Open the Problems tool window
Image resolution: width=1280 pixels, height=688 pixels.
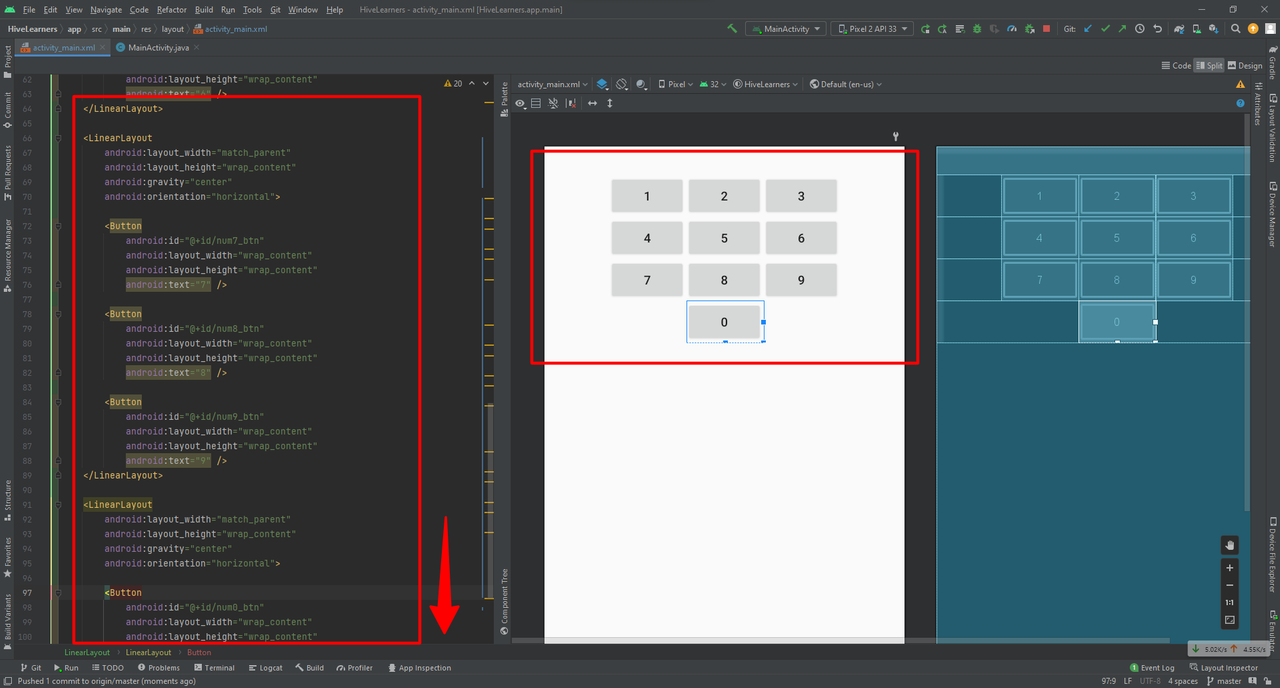(x=158, y=667)
